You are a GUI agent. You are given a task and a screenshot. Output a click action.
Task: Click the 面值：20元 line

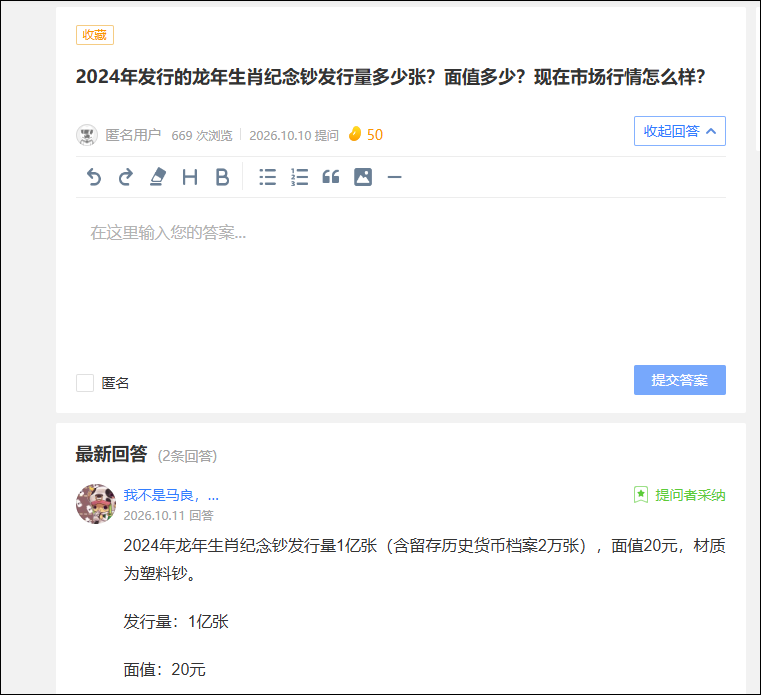pyautogui.click(x=165, y=670)
